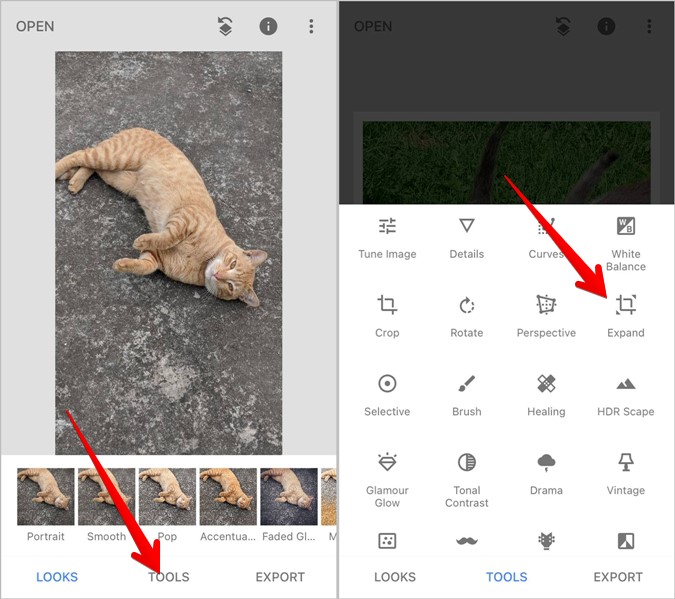Apply the Portrait look thumbnail
The width and height of the screenshot is (675, 599).
click(x=46, y=497)
